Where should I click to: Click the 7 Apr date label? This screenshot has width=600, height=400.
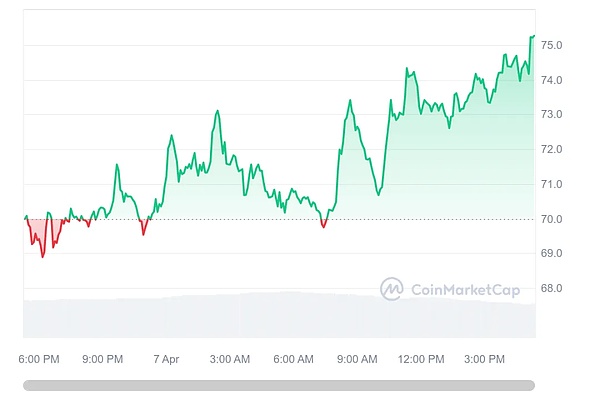tap(166, 359)
